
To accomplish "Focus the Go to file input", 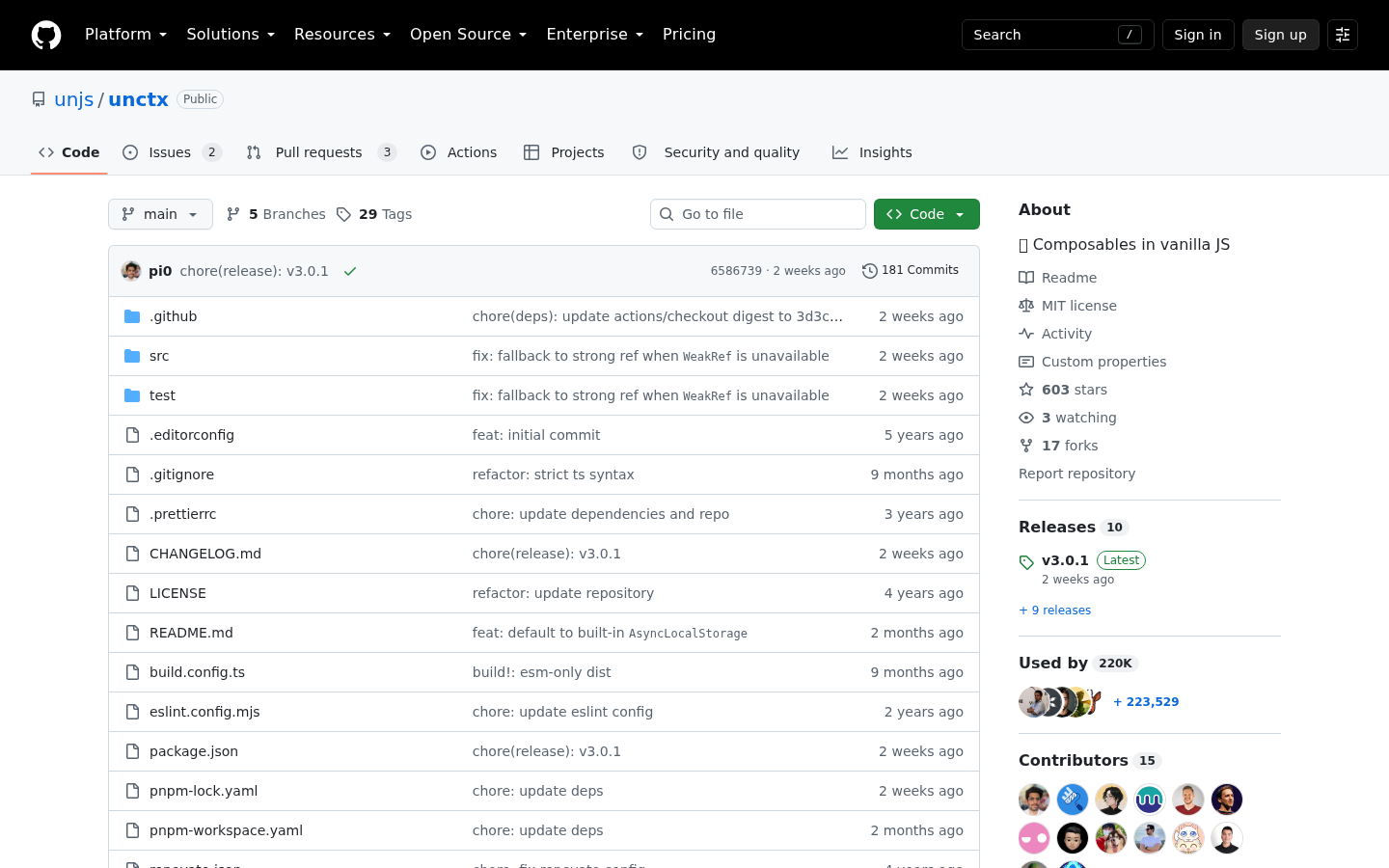I will click(x=758, y=214).
